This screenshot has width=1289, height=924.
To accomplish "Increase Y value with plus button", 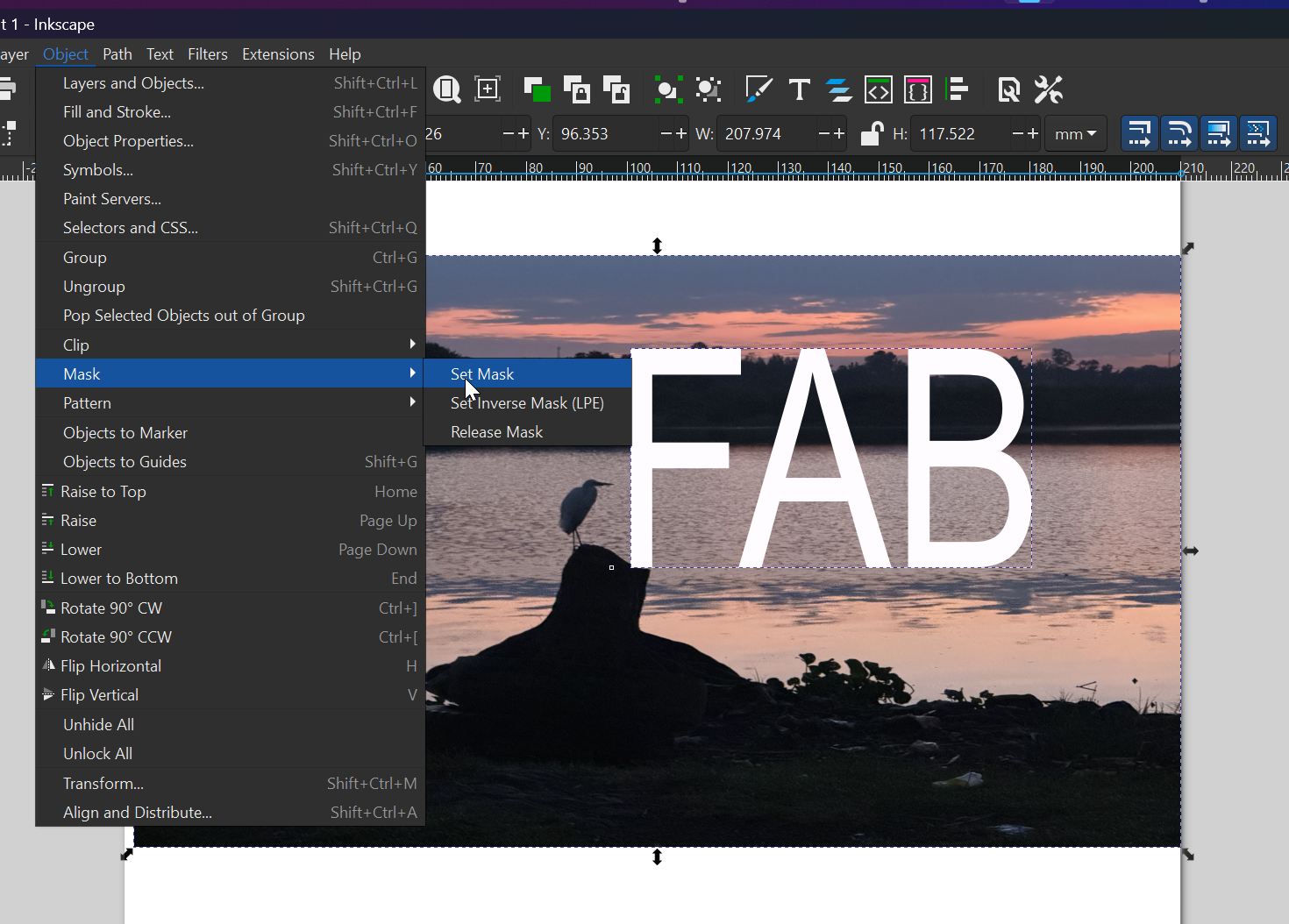I will (681, 134).
